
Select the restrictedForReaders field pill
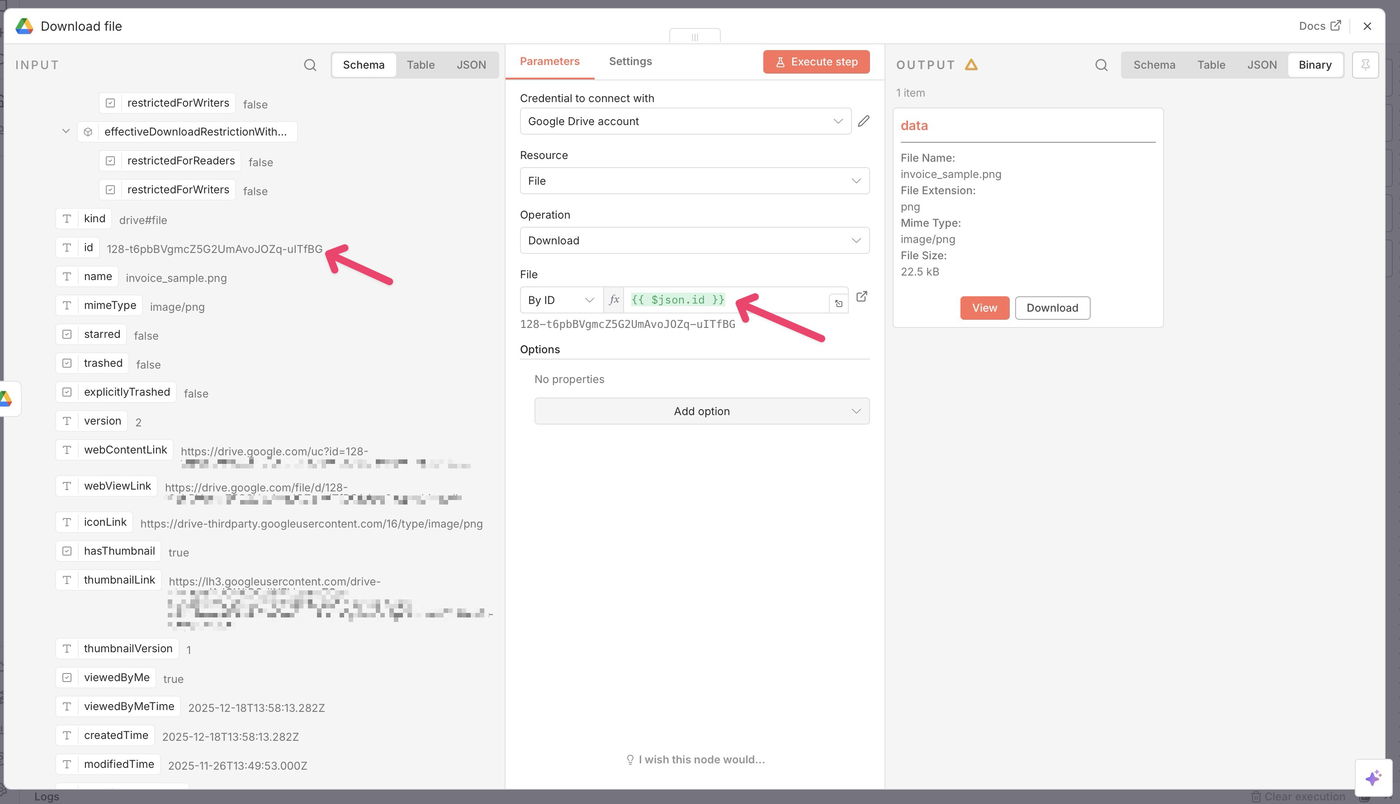pos(171,161)
